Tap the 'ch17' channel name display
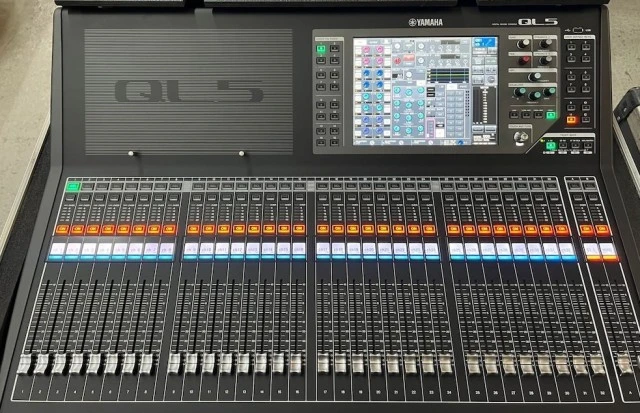The width and height of the screenshot is (640, 413). 323,250
